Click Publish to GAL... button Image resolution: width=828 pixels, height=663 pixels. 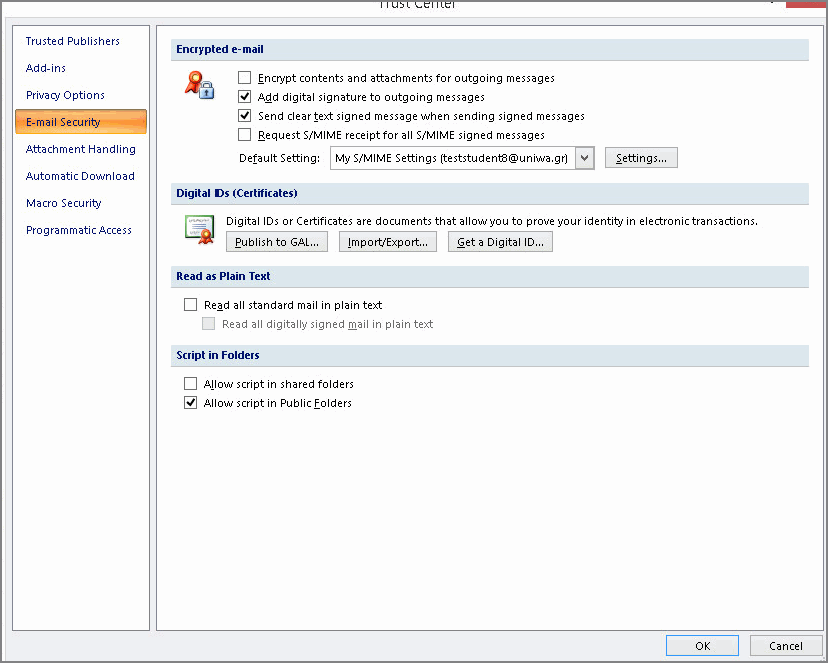(277, 242)
